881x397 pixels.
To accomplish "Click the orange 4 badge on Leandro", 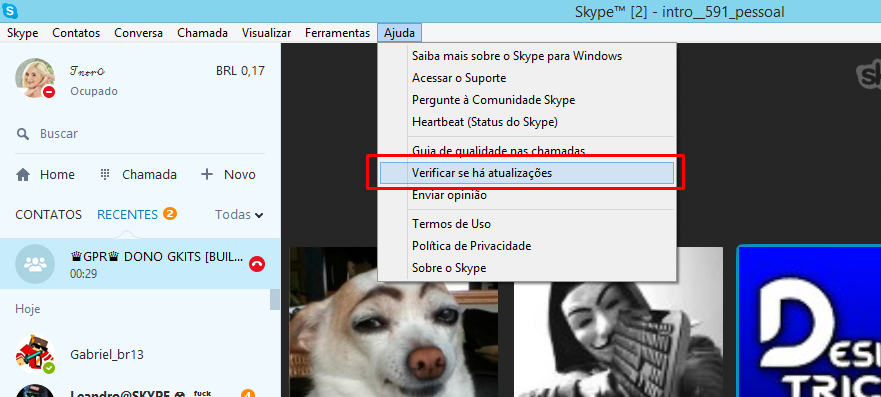I will 248,393.
